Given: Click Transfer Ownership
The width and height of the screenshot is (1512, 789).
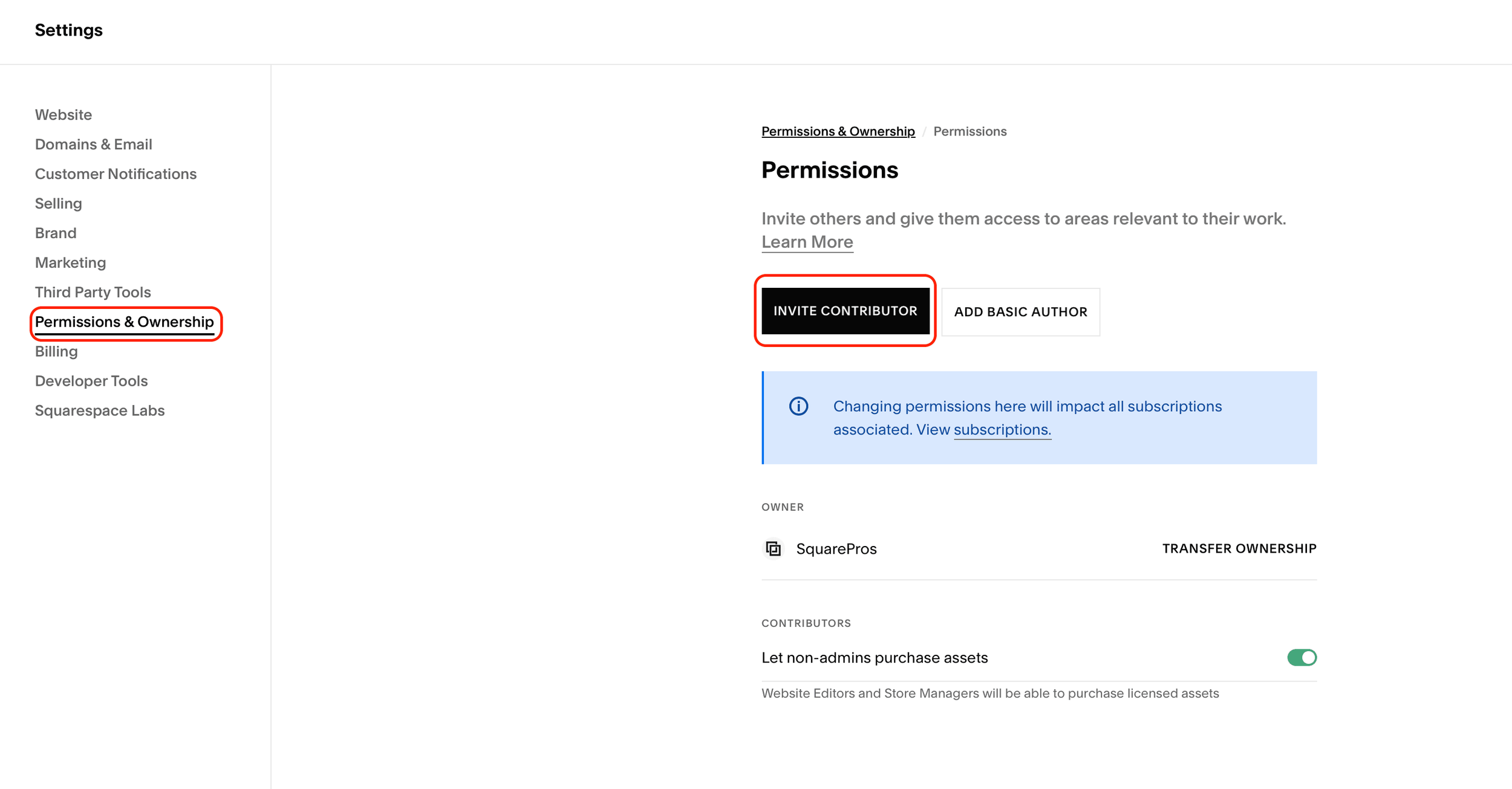Looking at the screenshot, I should click(x=1239, y=548).
